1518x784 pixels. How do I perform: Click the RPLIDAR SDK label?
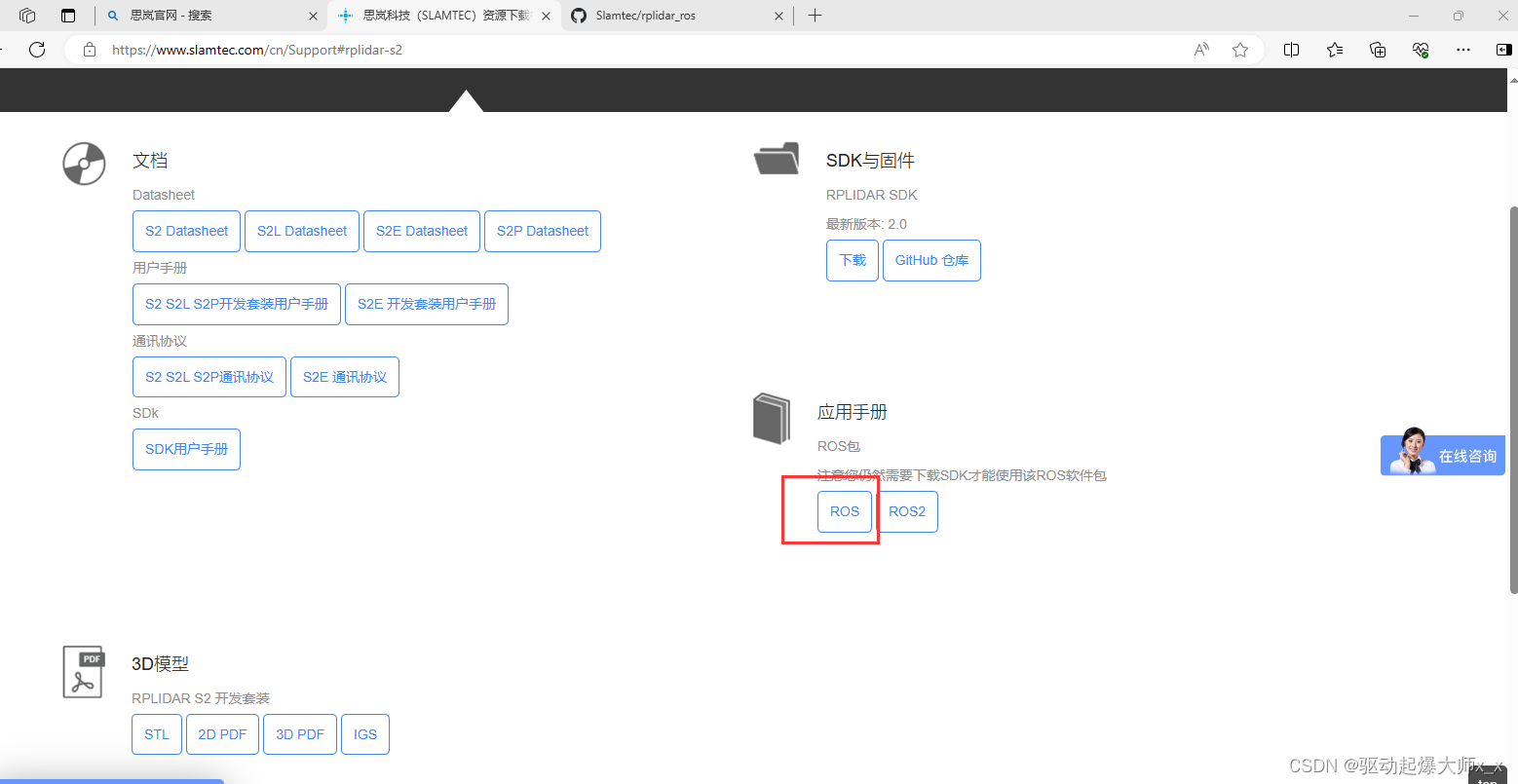(872, 195)
